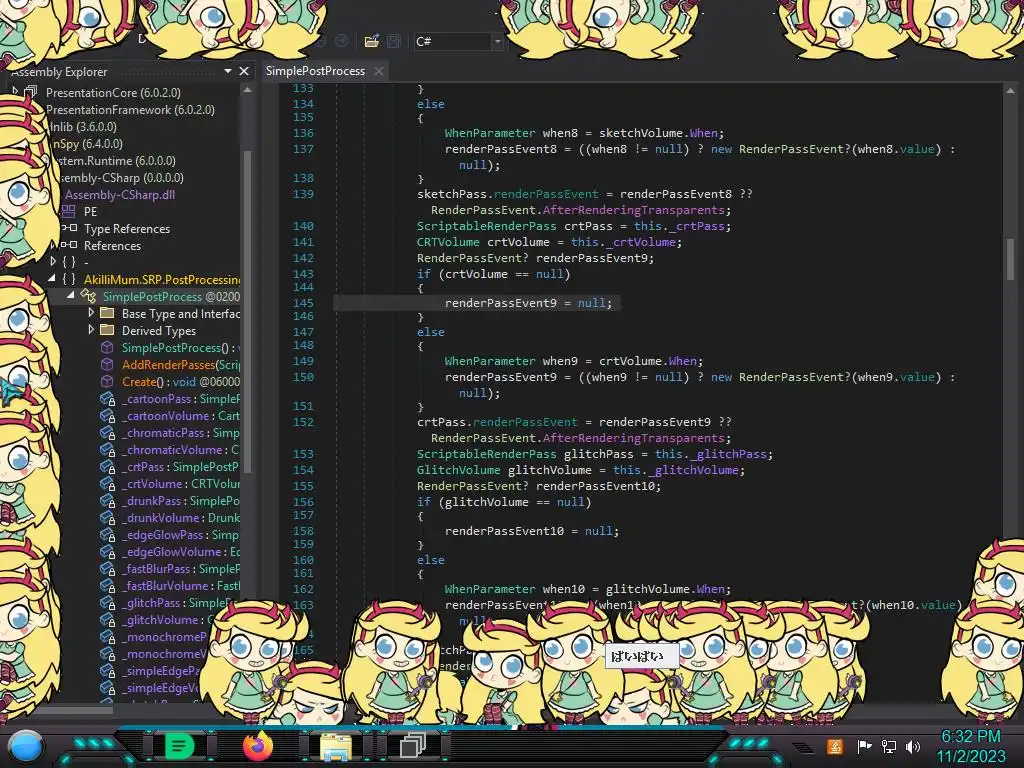Select AkilliMum.SRP.PostProcessing namespace label

(162, 280)
